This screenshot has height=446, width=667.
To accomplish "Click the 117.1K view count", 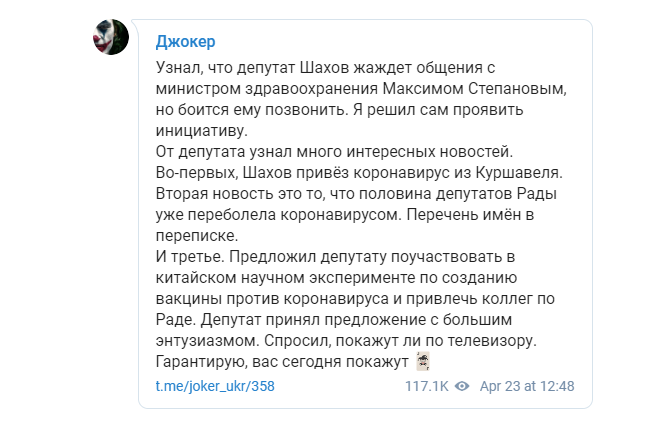I will click(x=427, y=385).
